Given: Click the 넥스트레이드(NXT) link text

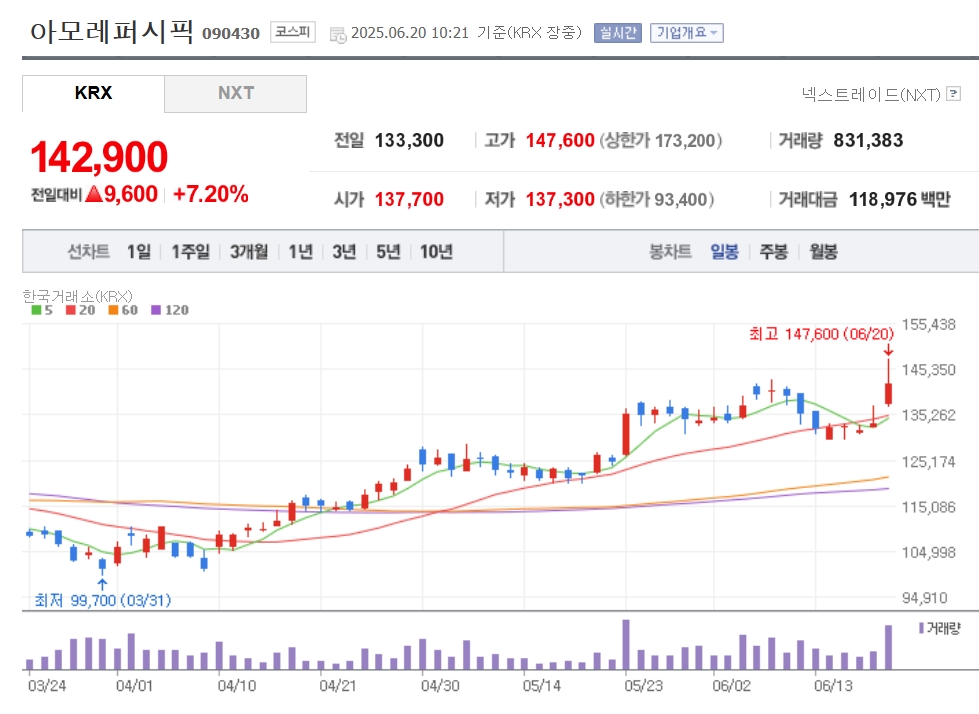Looking at the screenshot, I should 871,94.
